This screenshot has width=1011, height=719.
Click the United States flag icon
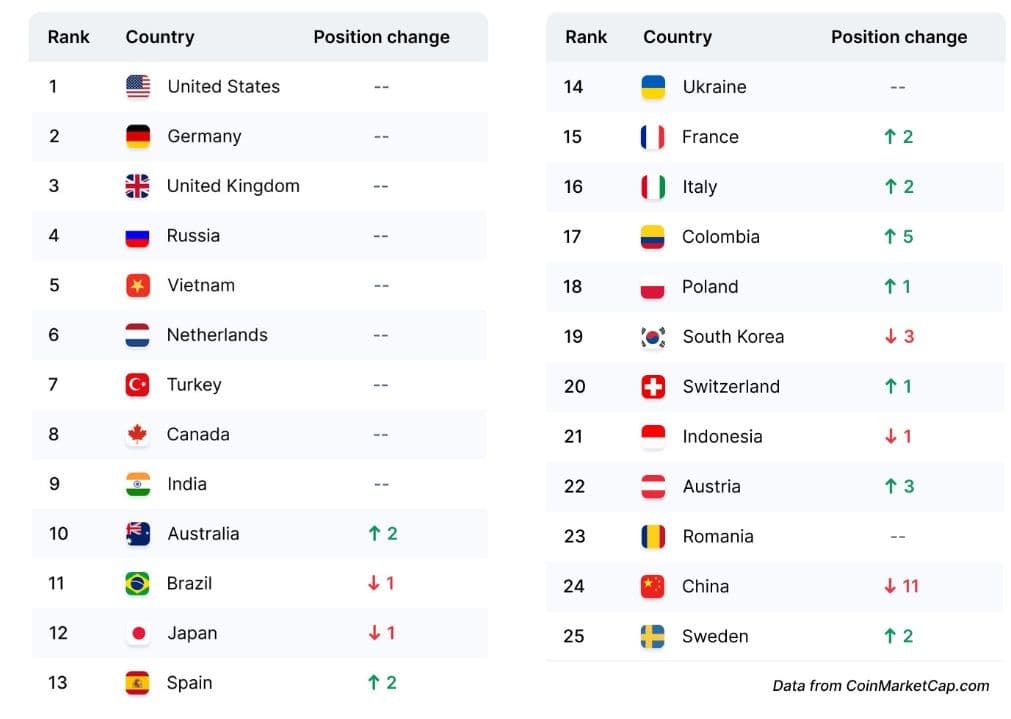click(138, 87)
